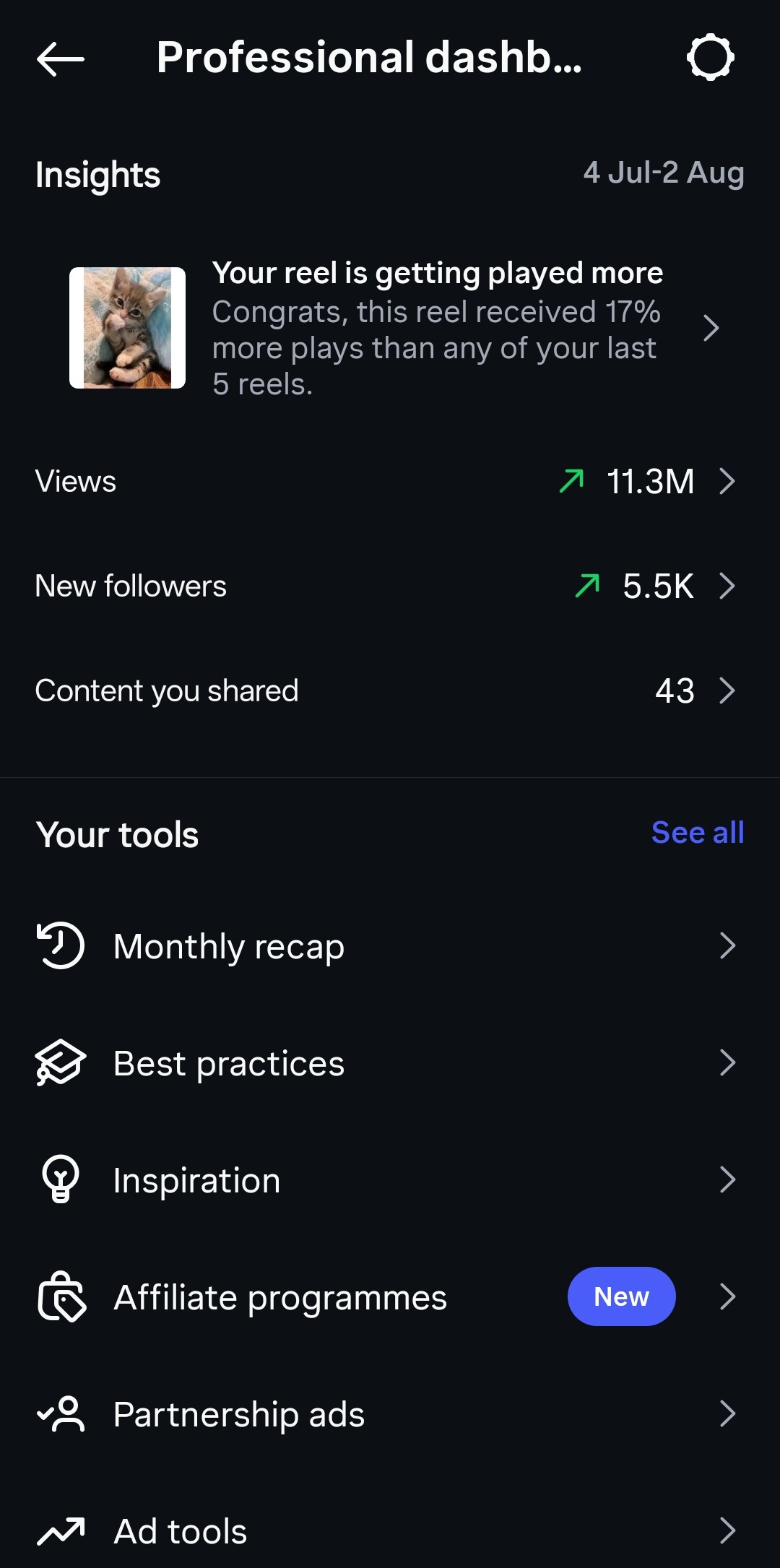Viewport: 780px width, 1568px height.
Task: Open the kitten reel thumbnail
Action: 127,328
